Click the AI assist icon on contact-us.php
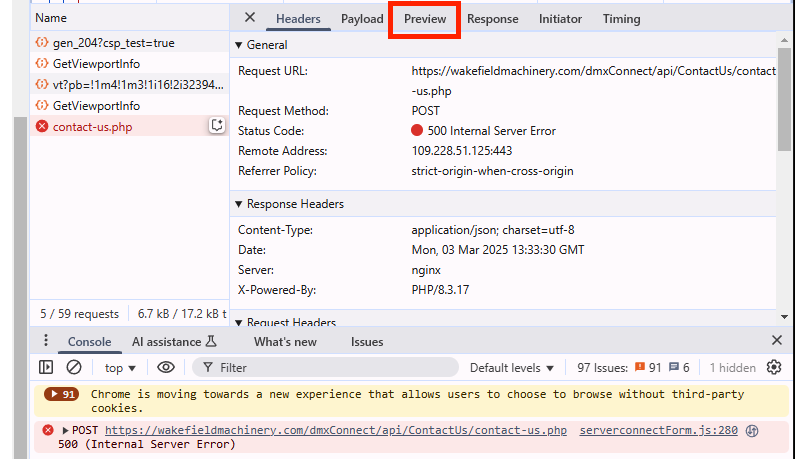 216,126
